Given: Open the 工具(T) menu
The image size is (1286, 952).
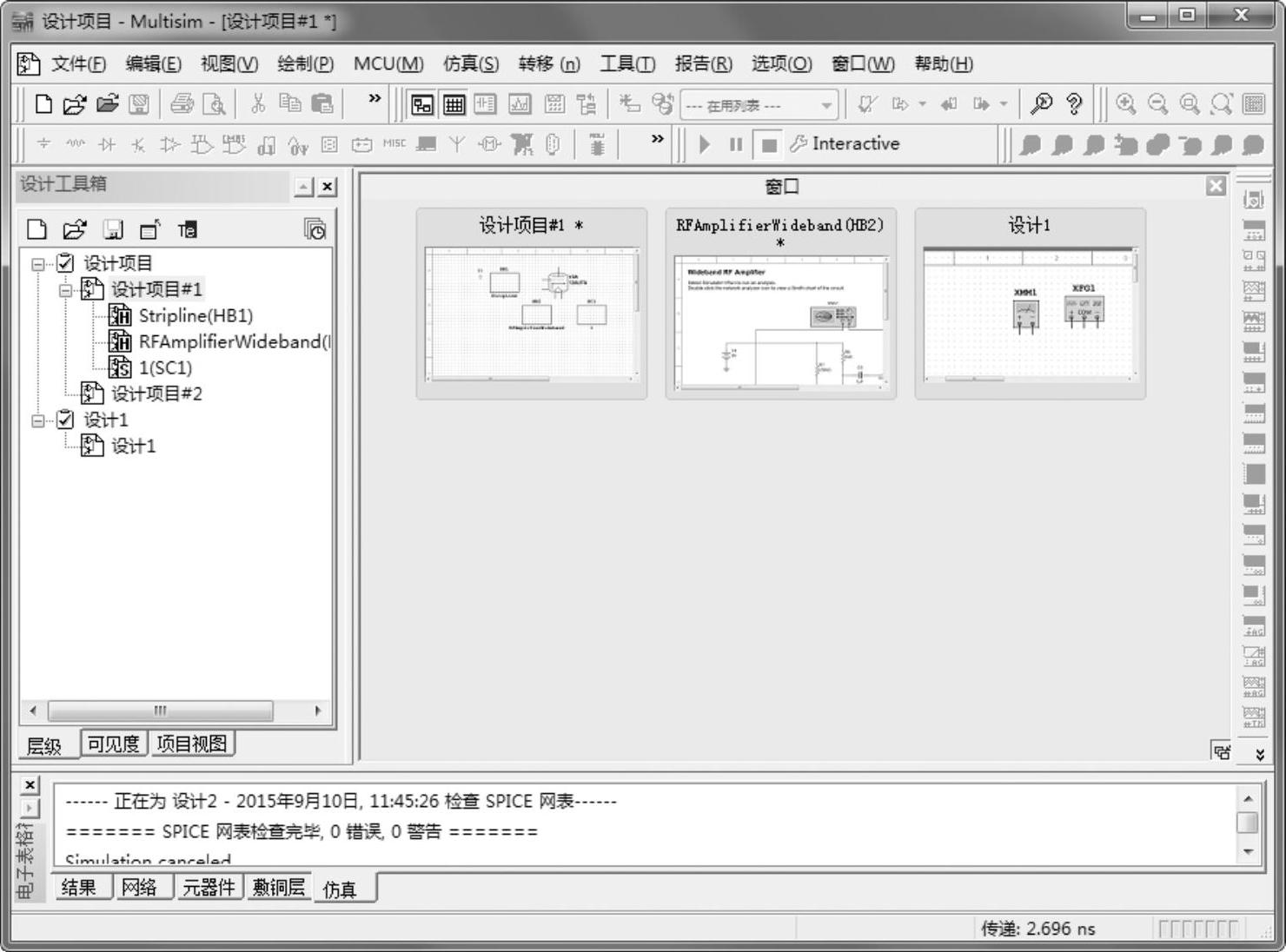Looking at the screenshot, I should point(627,63).
